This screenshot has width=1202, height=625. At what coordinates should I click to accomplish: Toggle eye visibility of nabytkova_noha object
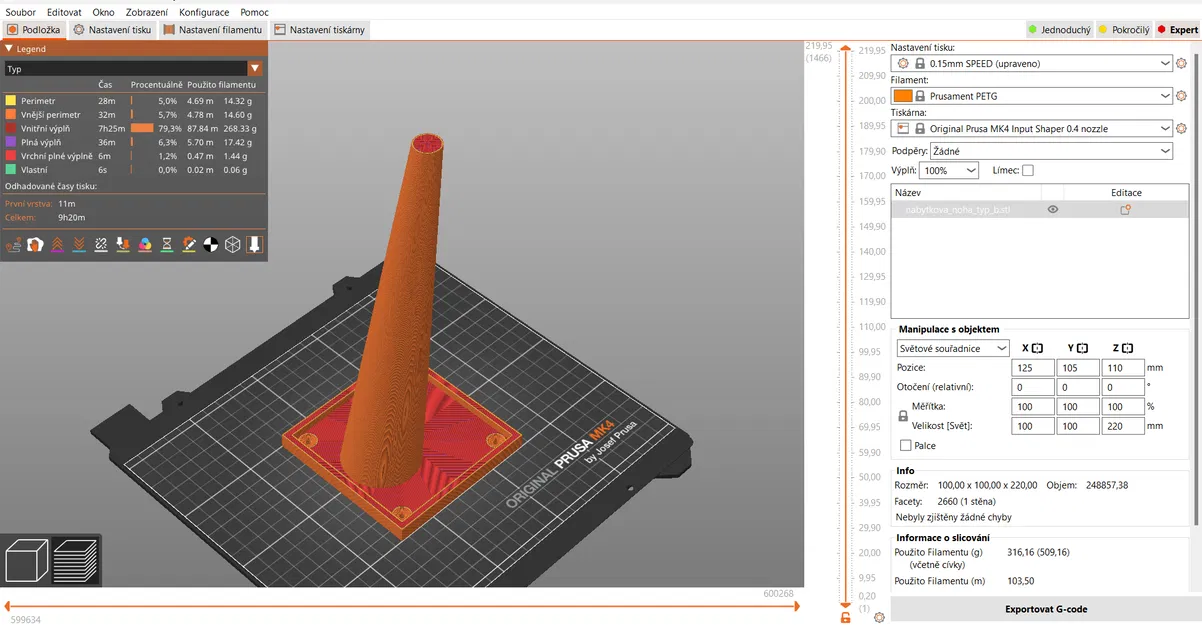(x=1052, y=210)
